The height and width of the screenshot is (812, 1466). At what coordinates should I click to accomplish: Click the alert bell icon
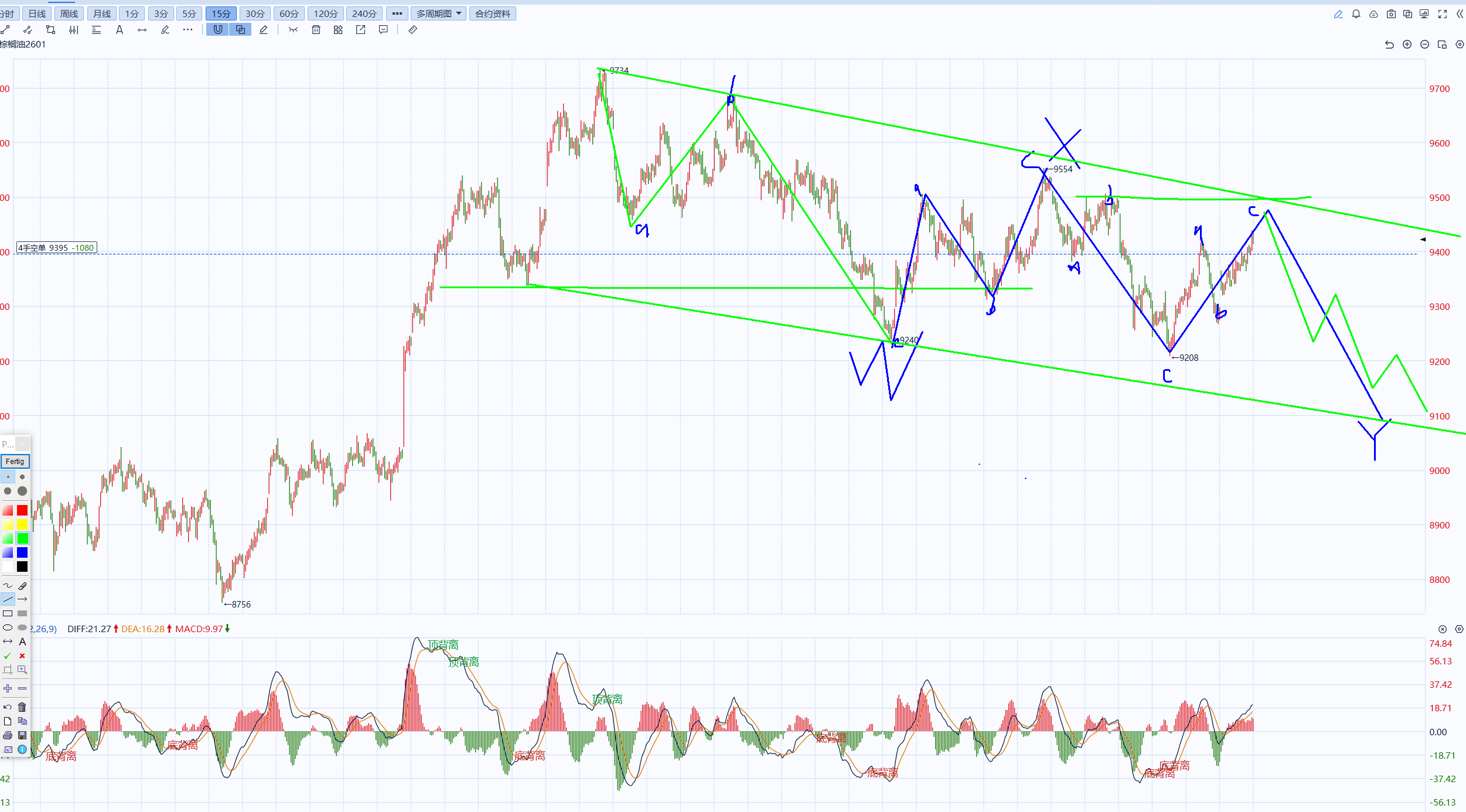point(1356,14)
